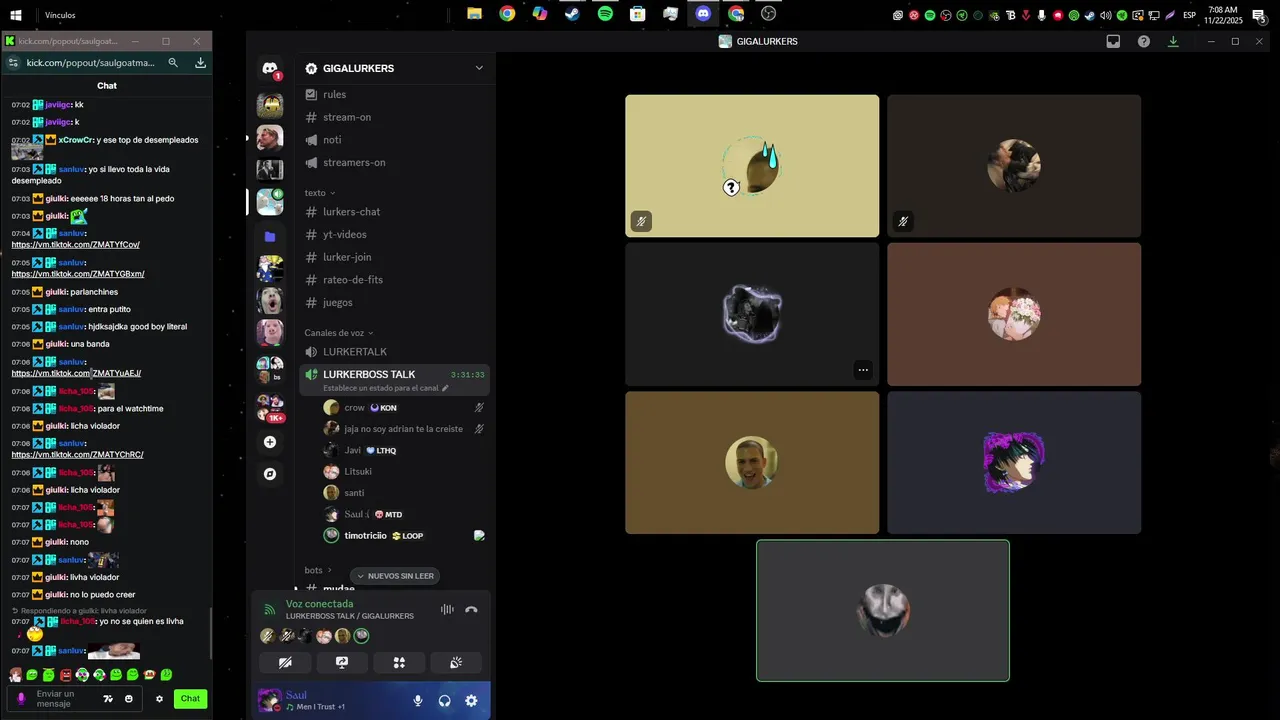The height and width of the screenshot is (720, 1280).
Task: Click angry red emote in quick bar
Action: point(65,676)
